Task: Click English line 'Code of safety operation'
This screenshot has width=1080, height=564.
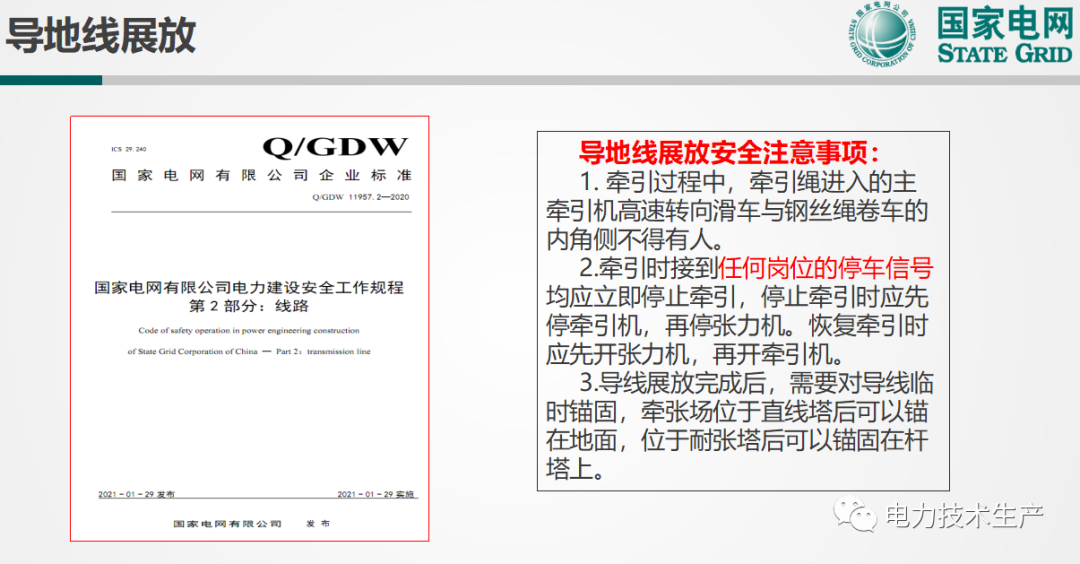Action: (249, 331)
